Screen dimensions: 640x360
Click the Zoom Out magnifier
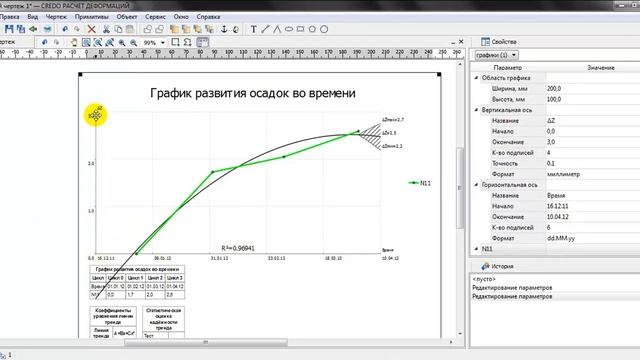pyautogui.click(x=133, y=42)
